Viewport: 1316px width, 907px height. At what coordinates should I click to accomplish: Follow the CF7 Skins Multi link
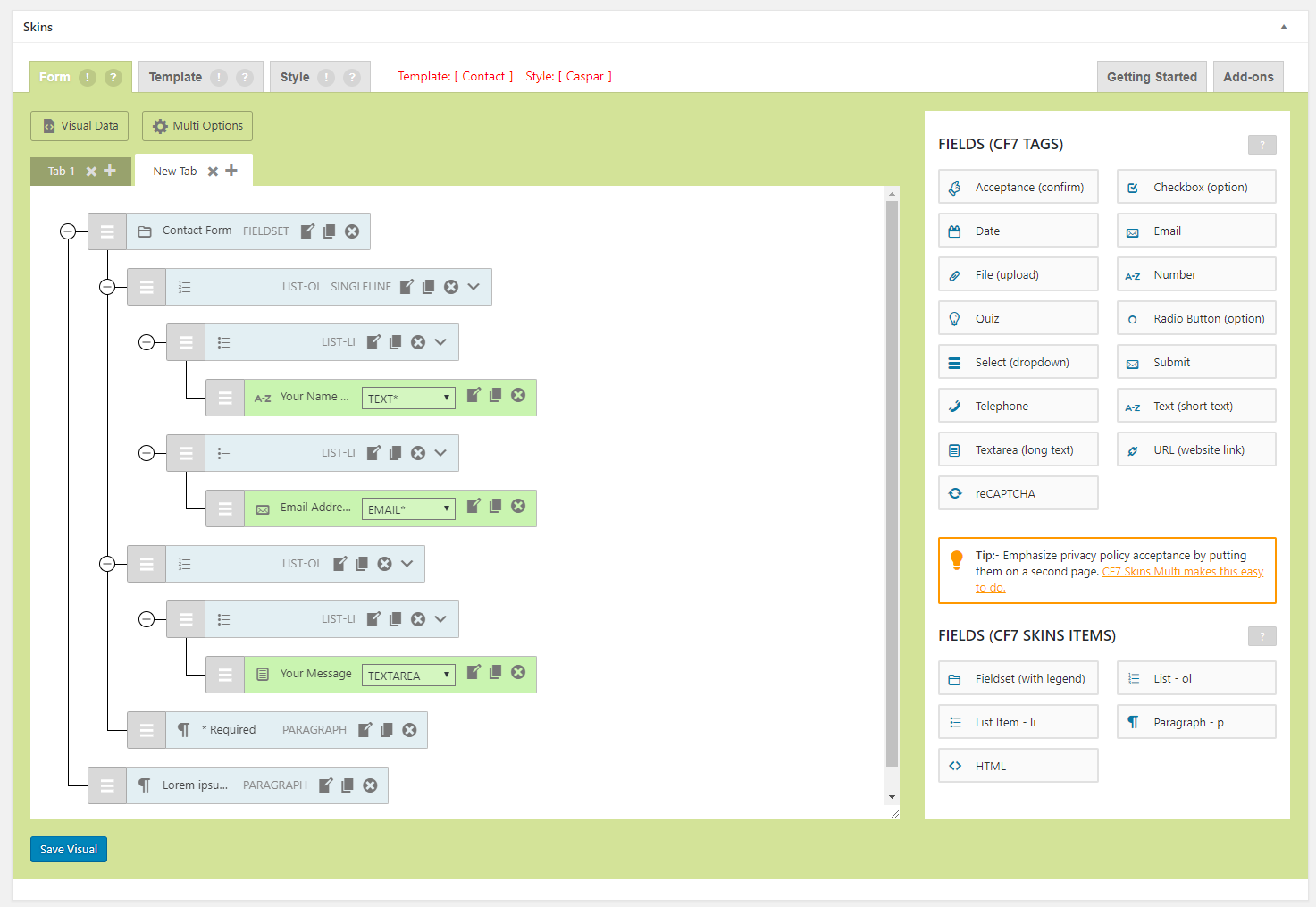pyautogui.click(x=1182, y=572)
